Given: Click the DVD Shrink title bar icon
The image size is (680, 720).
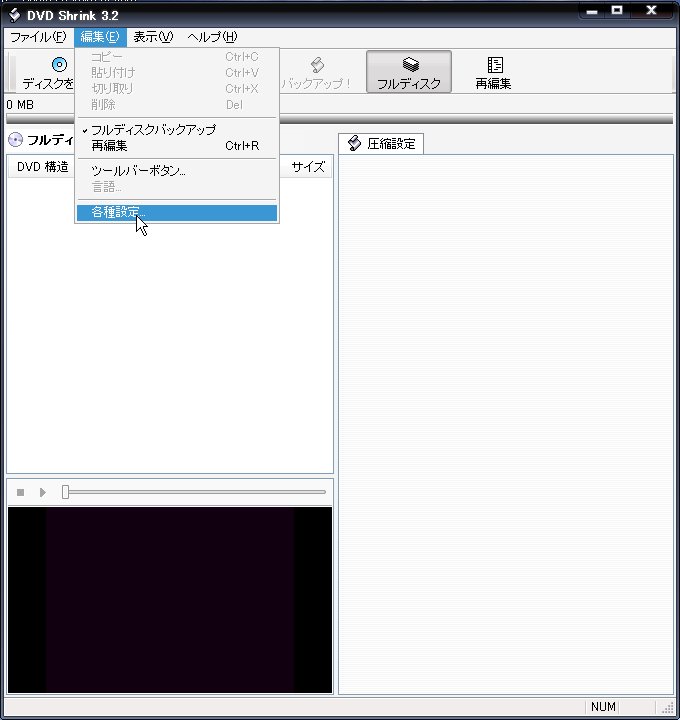Looking at the screenshot, I should (15, 15).
